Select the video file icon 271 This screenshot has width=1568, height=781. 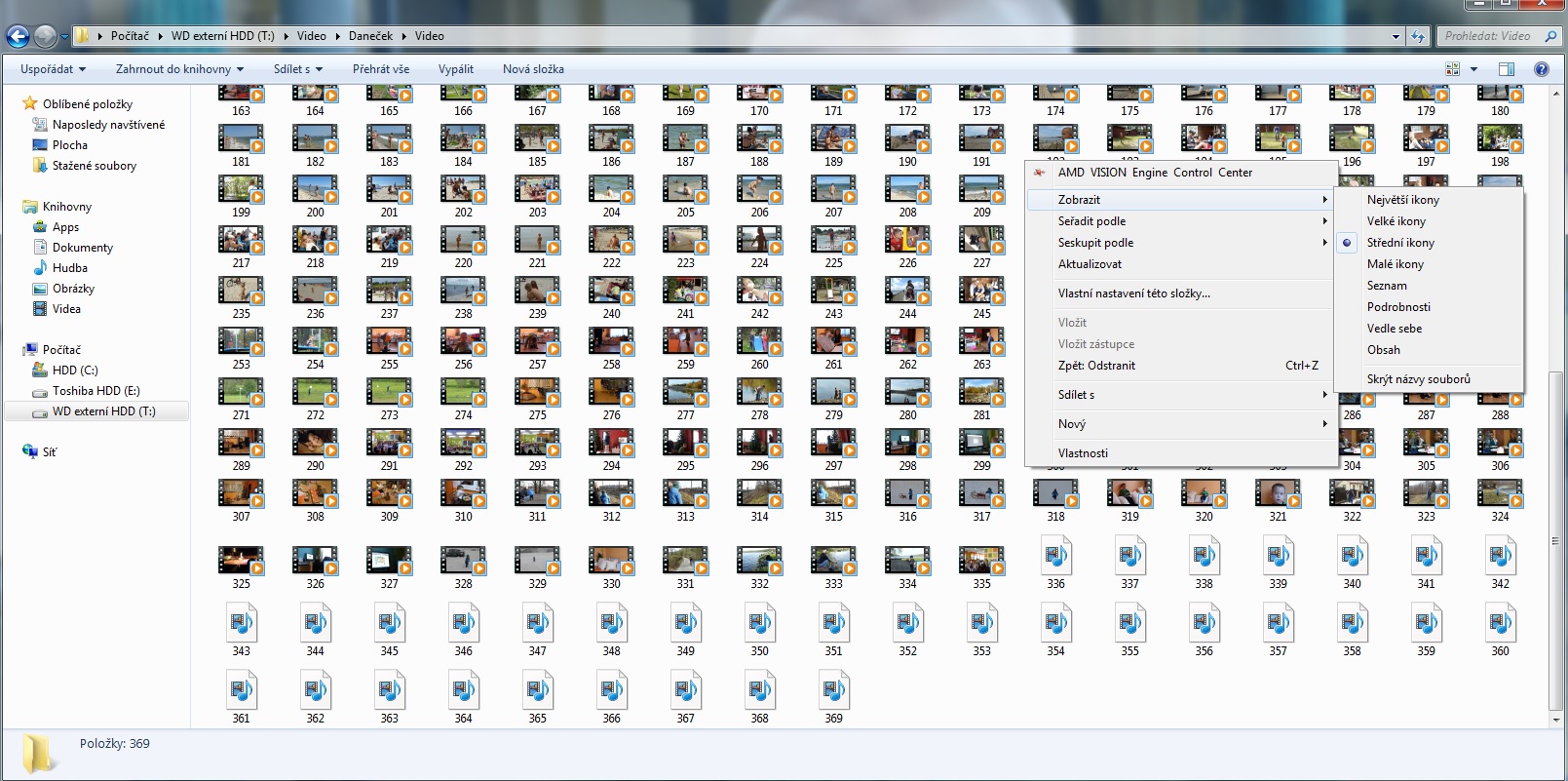(241, 392)
